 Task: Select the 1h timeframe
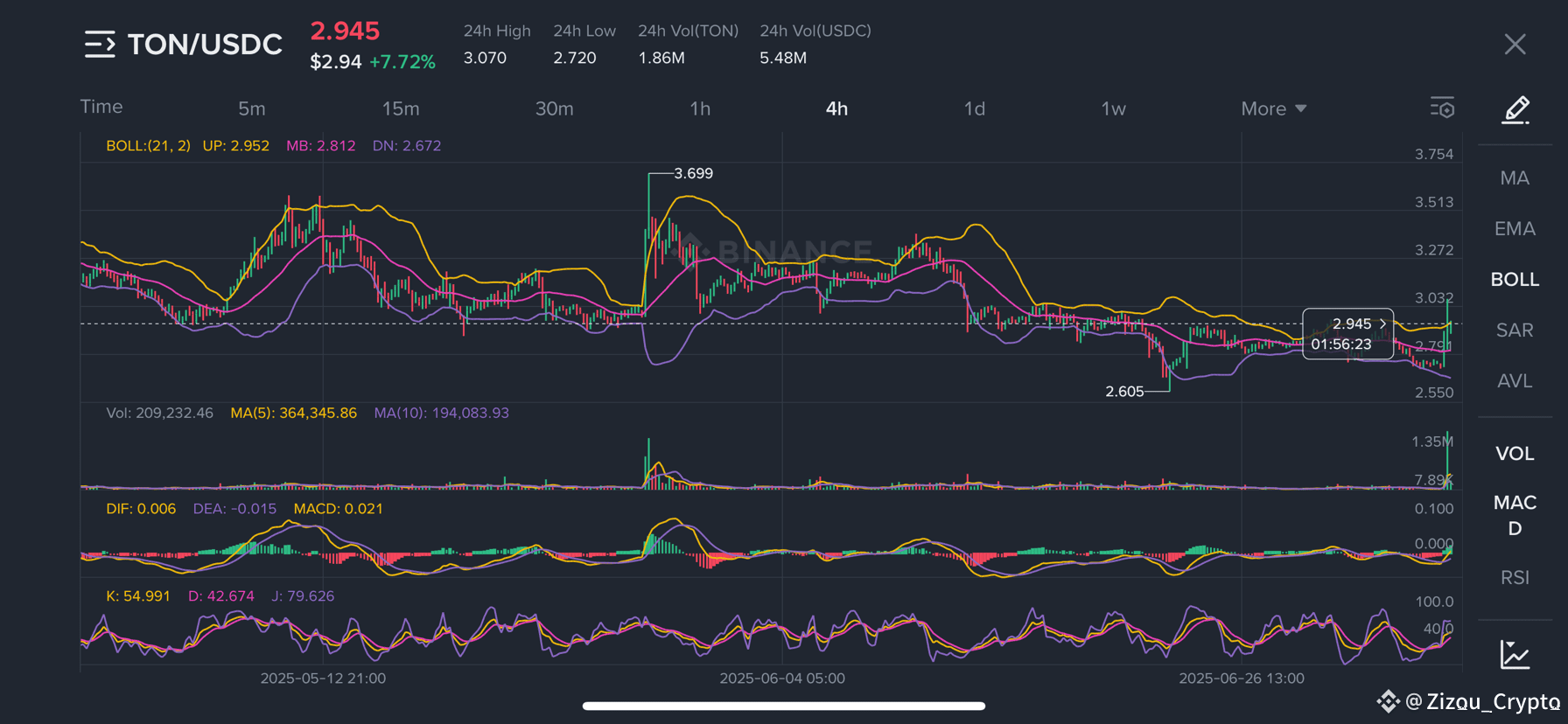pos(700,108)
